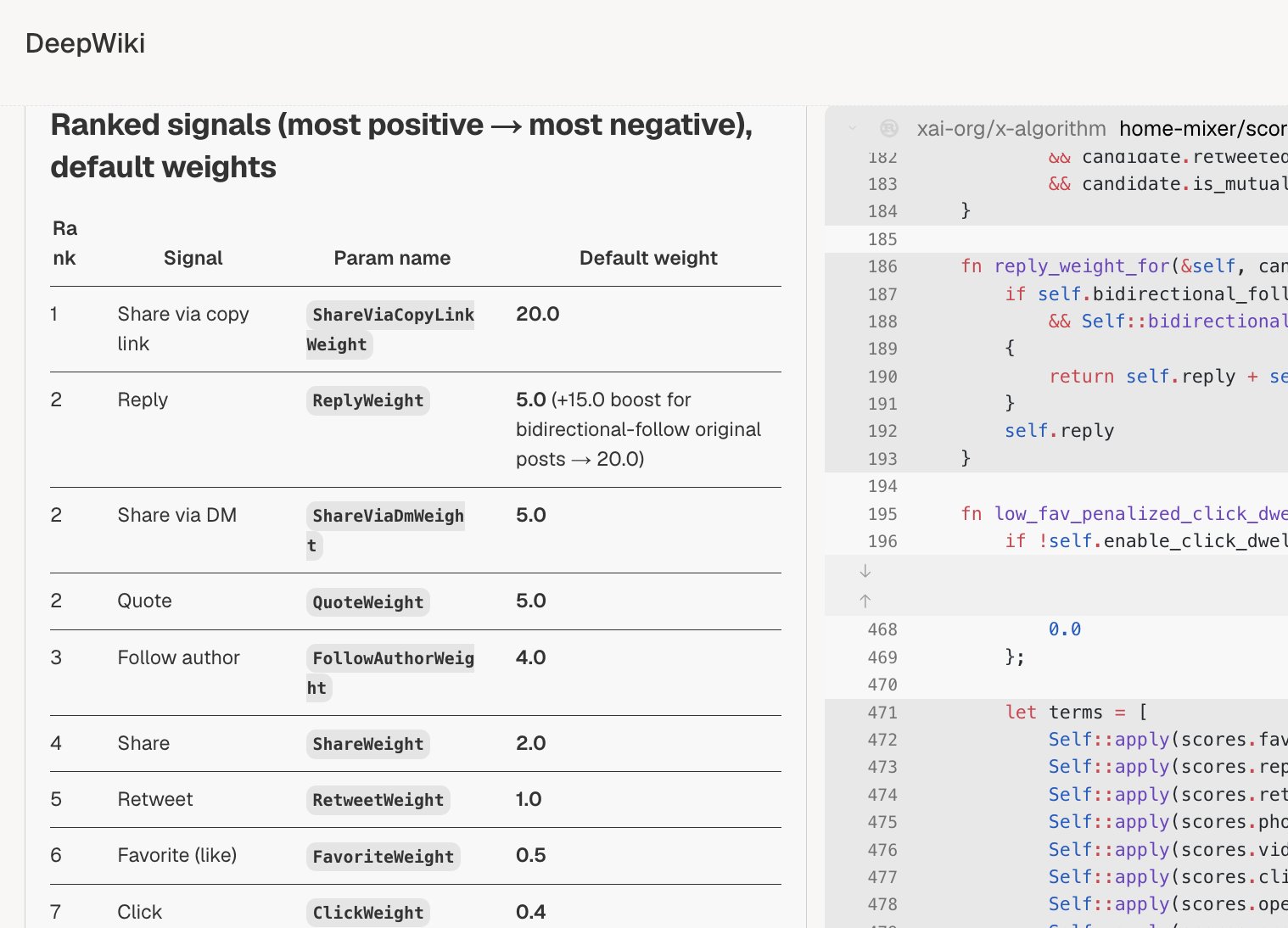Click the DeepWiki logo text
This screenshot has height=928, width=1288.
[85, 43]
